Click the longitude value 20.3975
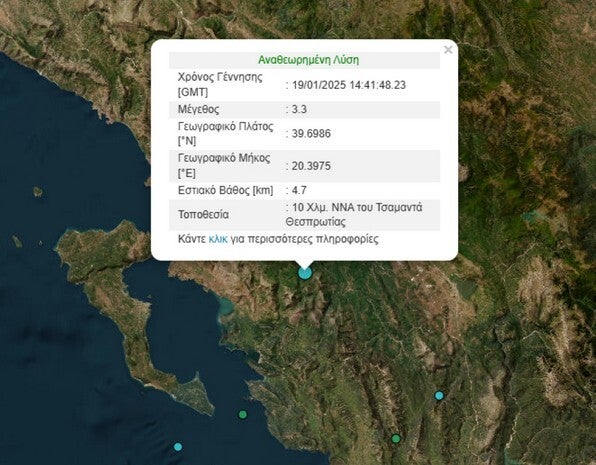Screen dimensions: 596x465 point(311,166)
